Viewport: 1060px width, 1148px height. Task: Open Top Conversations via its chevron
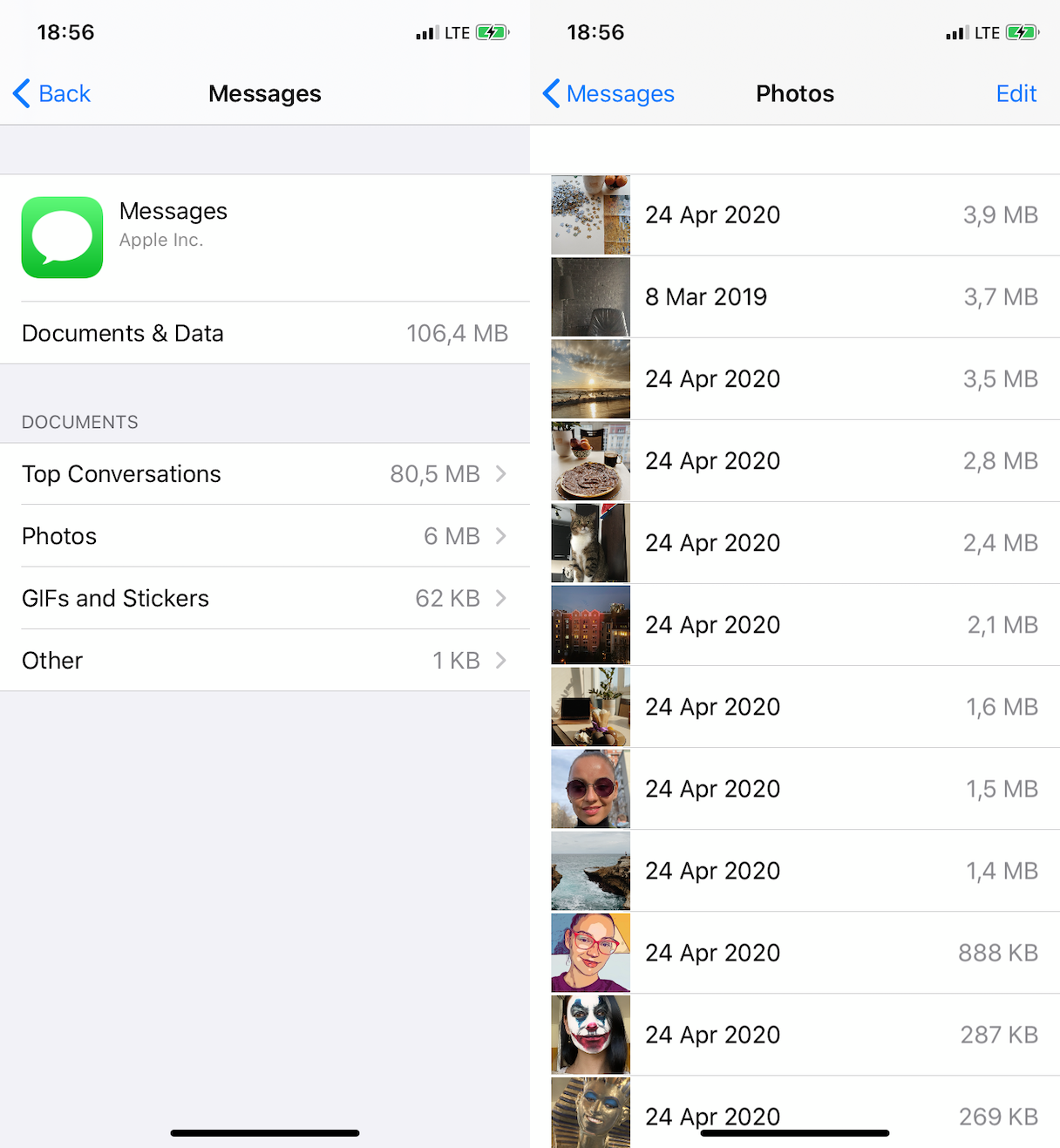(x=501, y=474)
